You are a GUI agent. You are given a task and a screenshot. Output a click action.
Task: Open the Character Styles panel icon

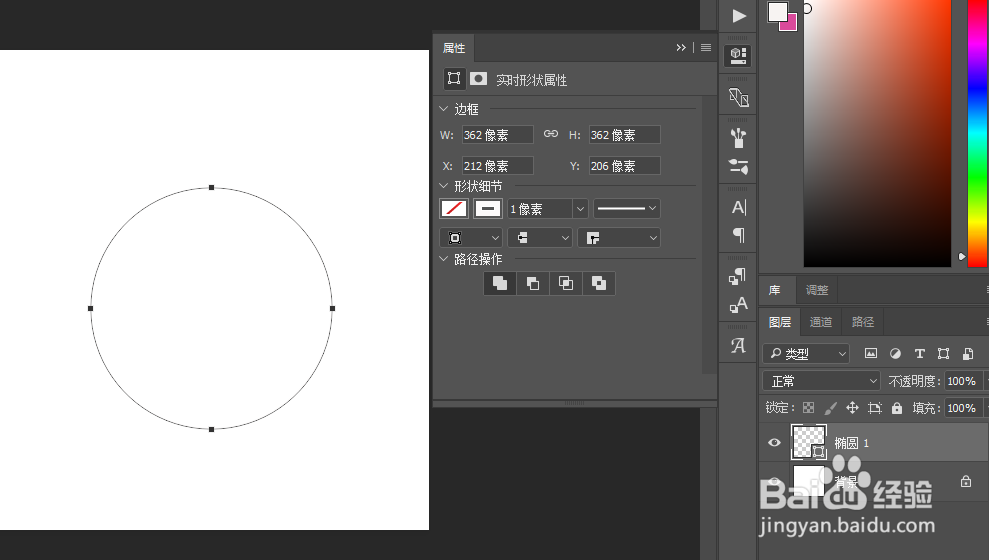tap(738, 305)
